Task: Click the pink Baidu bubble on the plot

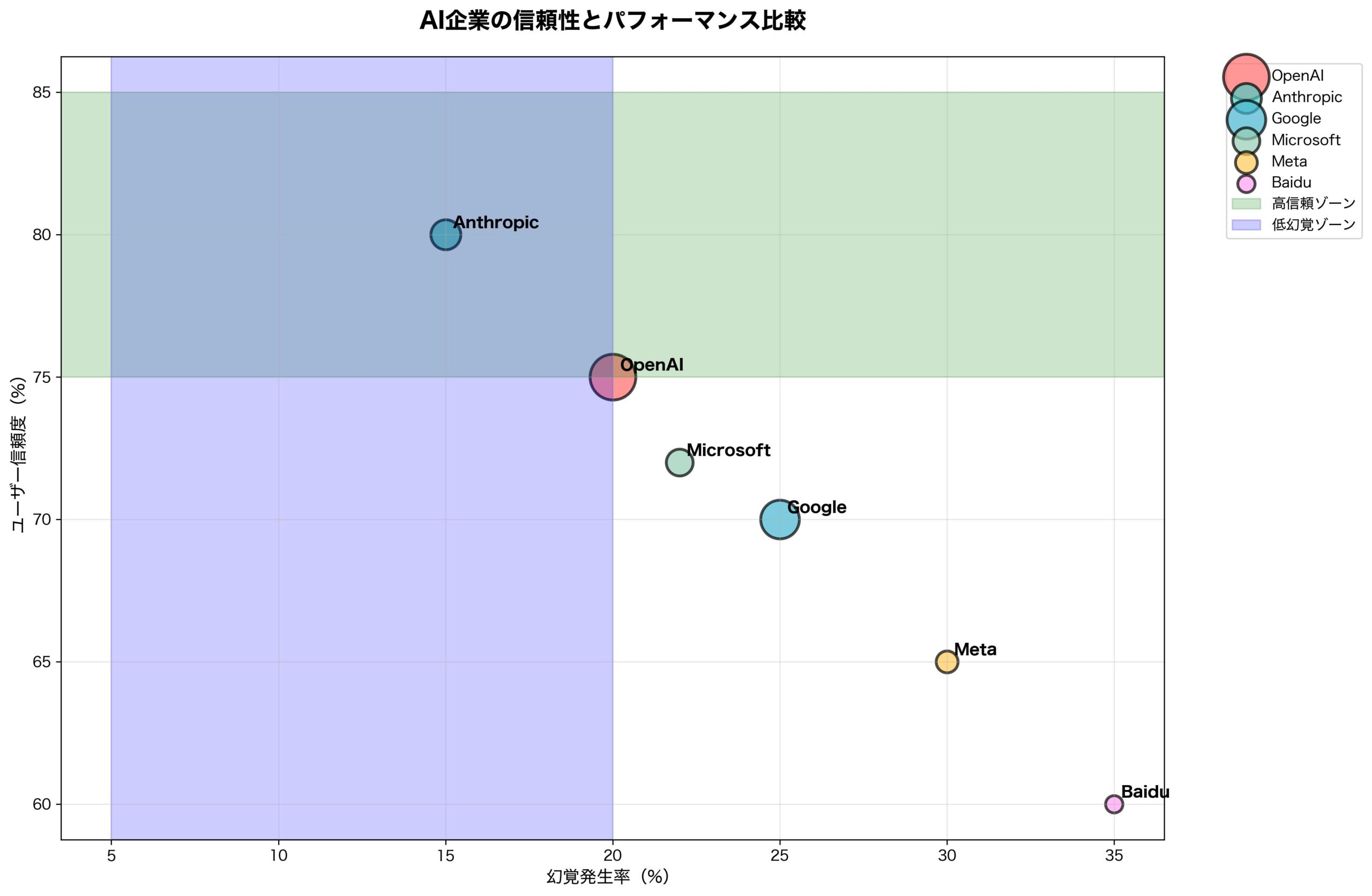Action: [x=1114, y=804]
